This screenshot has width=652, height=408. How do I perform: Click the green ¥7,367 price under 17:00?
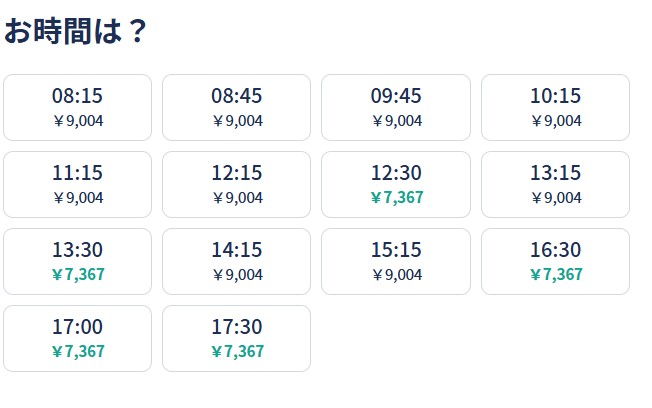78,351
